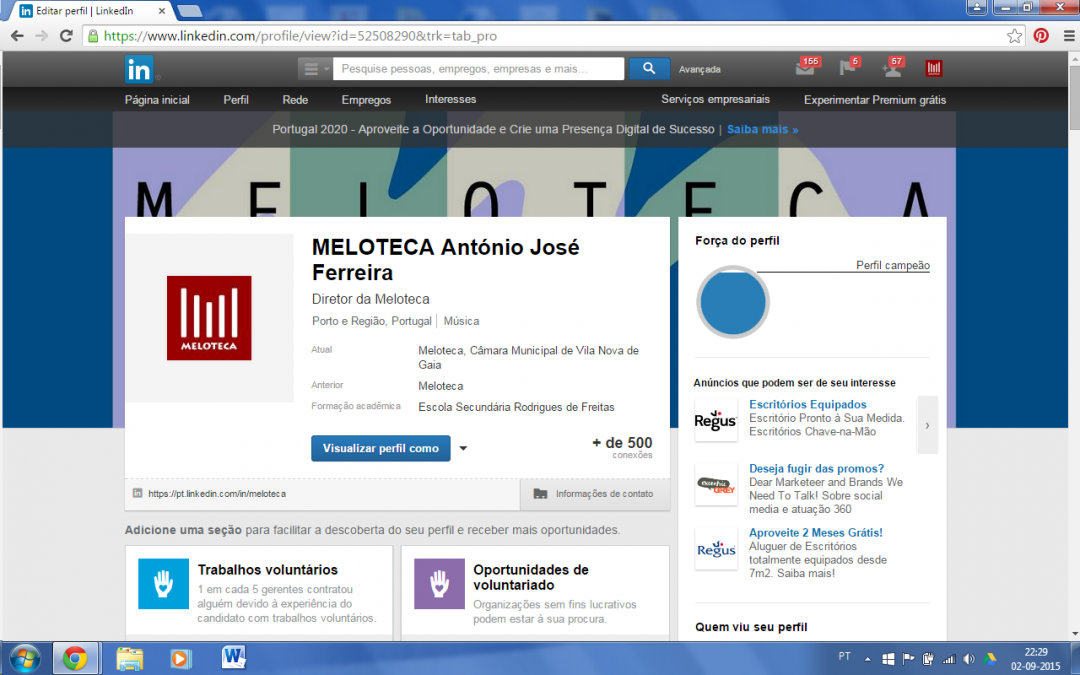The height and width of the screenshot is (675, 1080).
Task: Open the notifications flag icon
Action: [848, 68]
